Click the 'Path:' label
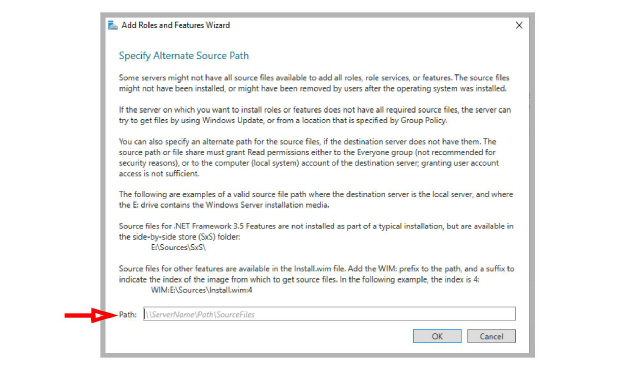Image resolution: width=635 pixels, height=375 pixels. (x=128, y=314)
